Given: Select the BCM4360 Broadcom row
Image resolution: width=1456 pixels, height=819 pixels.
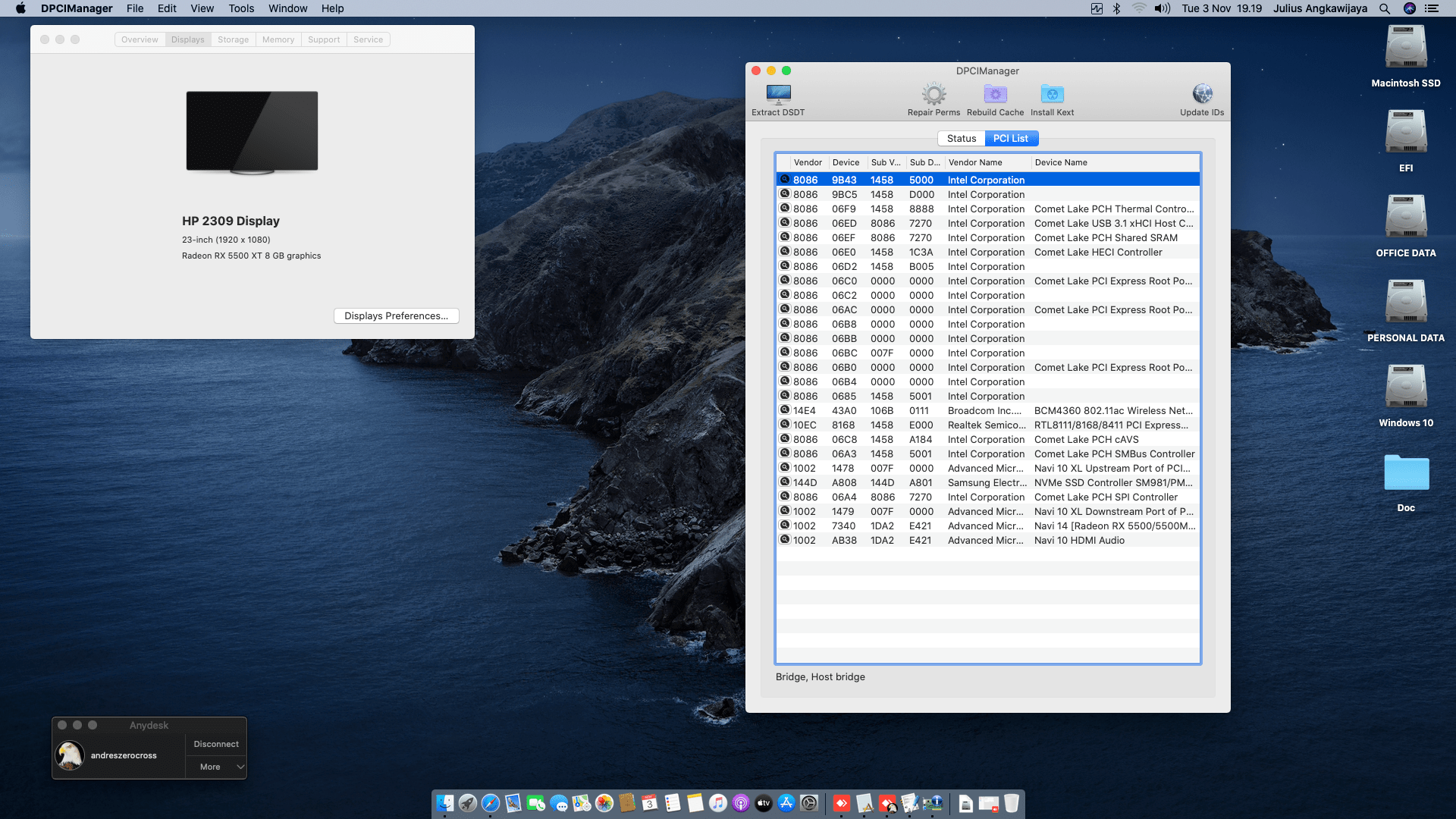Looking at the screenshot, I should [x=986, y=411].
